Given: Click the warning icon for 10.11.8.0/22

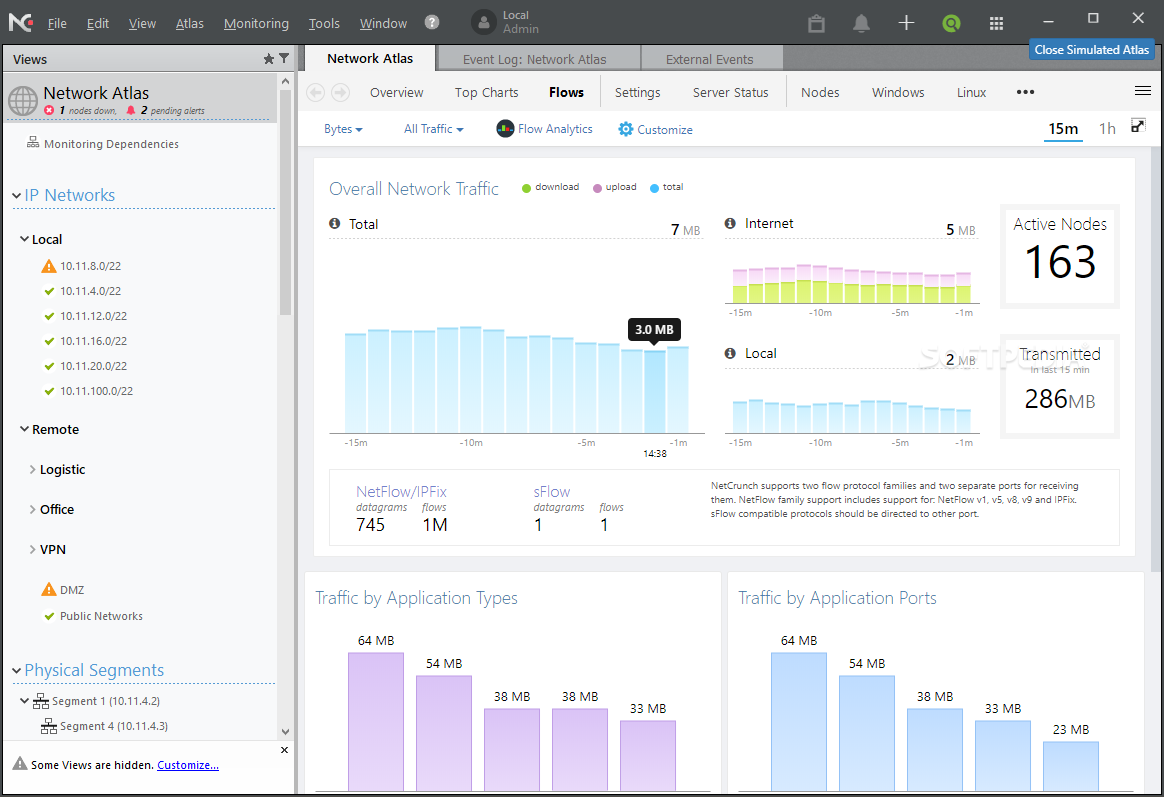Looking at the screenshot, I should 49,266.
